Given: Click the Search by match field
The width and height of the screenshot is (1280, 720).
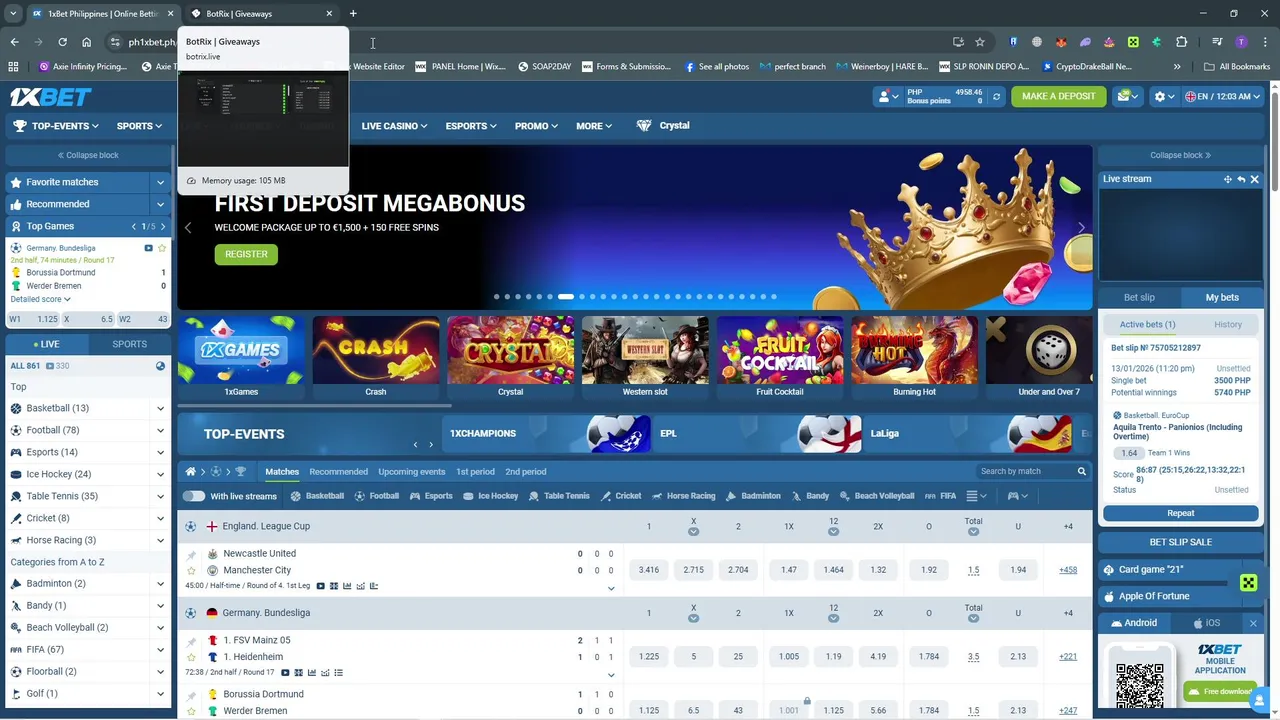Looking at the screenshot, I should (1032, 471).
